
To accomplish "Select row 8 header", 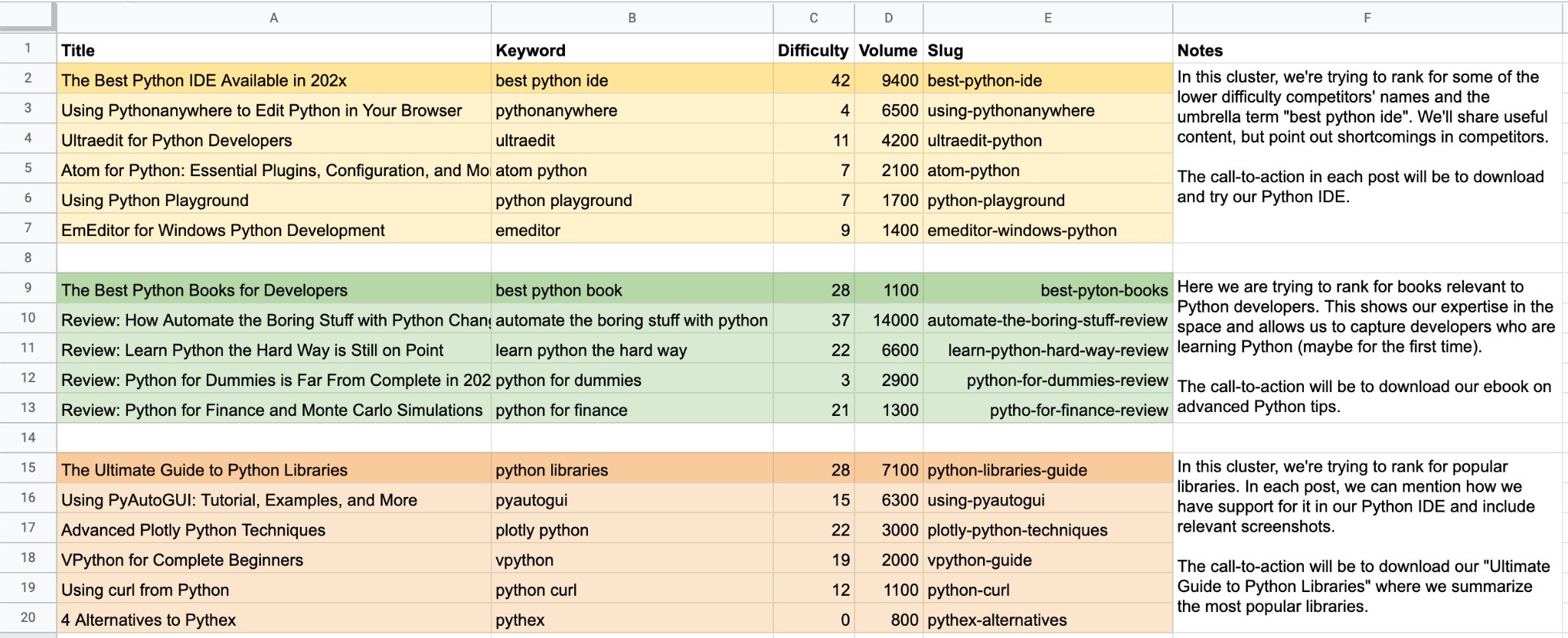I will [28, 258].
